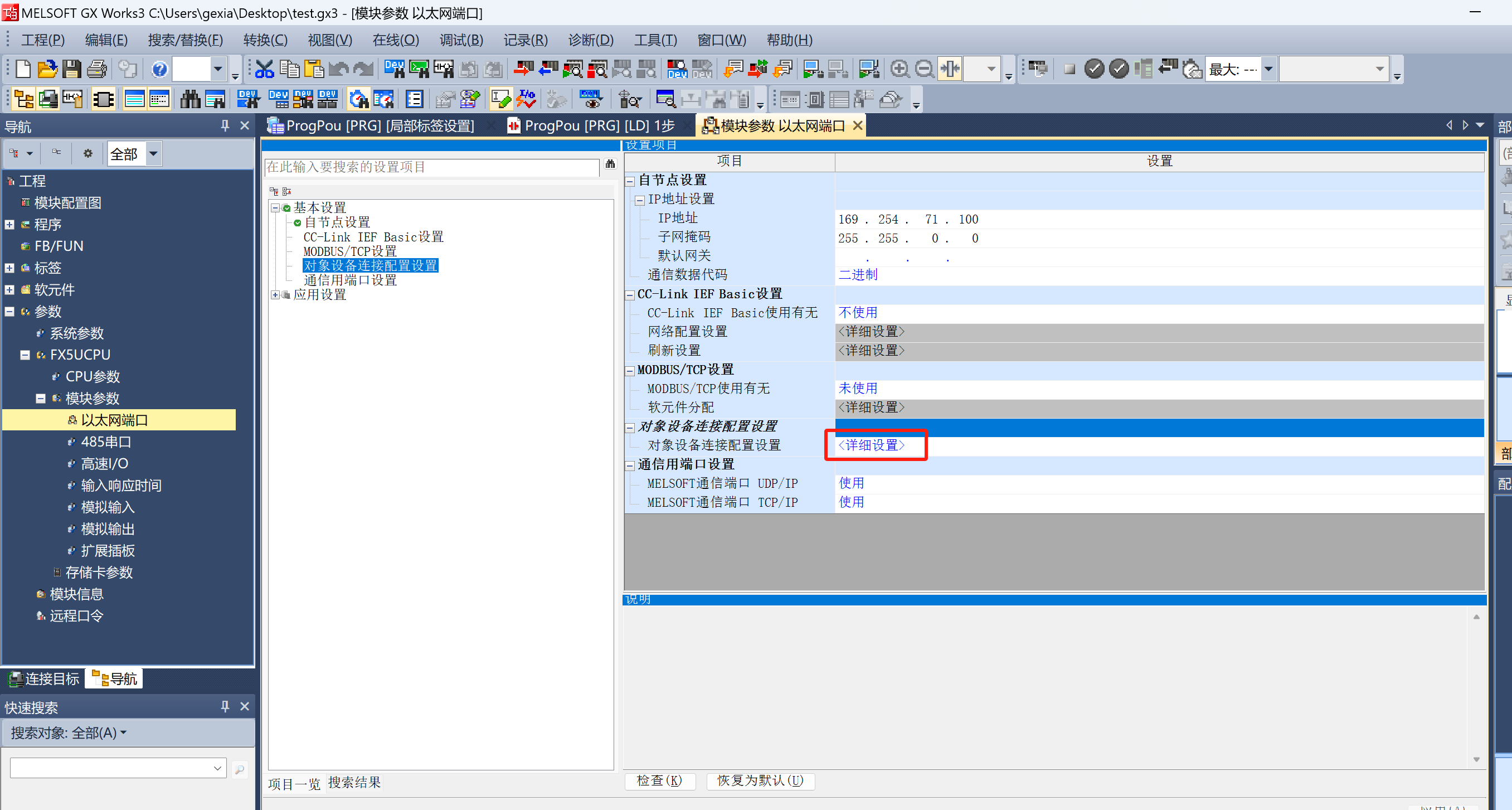Collapse the MODBUS/TCP设置 section
This screenshot has width=1512, height=810.
click(630, 371)
